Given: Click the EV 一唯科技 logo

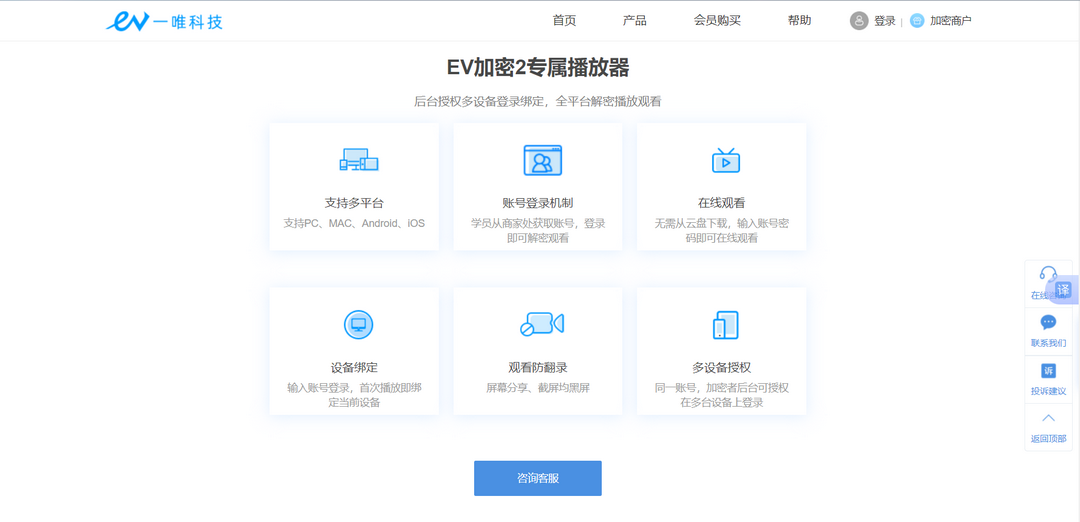Looking at the screenshot, I should coord(164,21).
